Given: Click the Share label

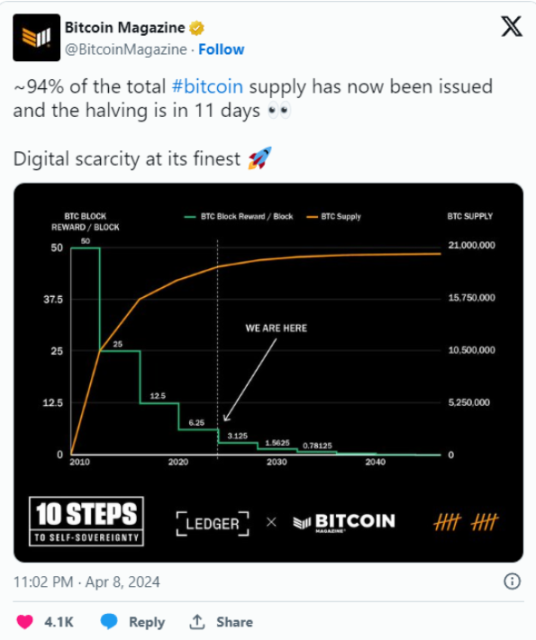Looking at the screenshot, I should 235,622.
